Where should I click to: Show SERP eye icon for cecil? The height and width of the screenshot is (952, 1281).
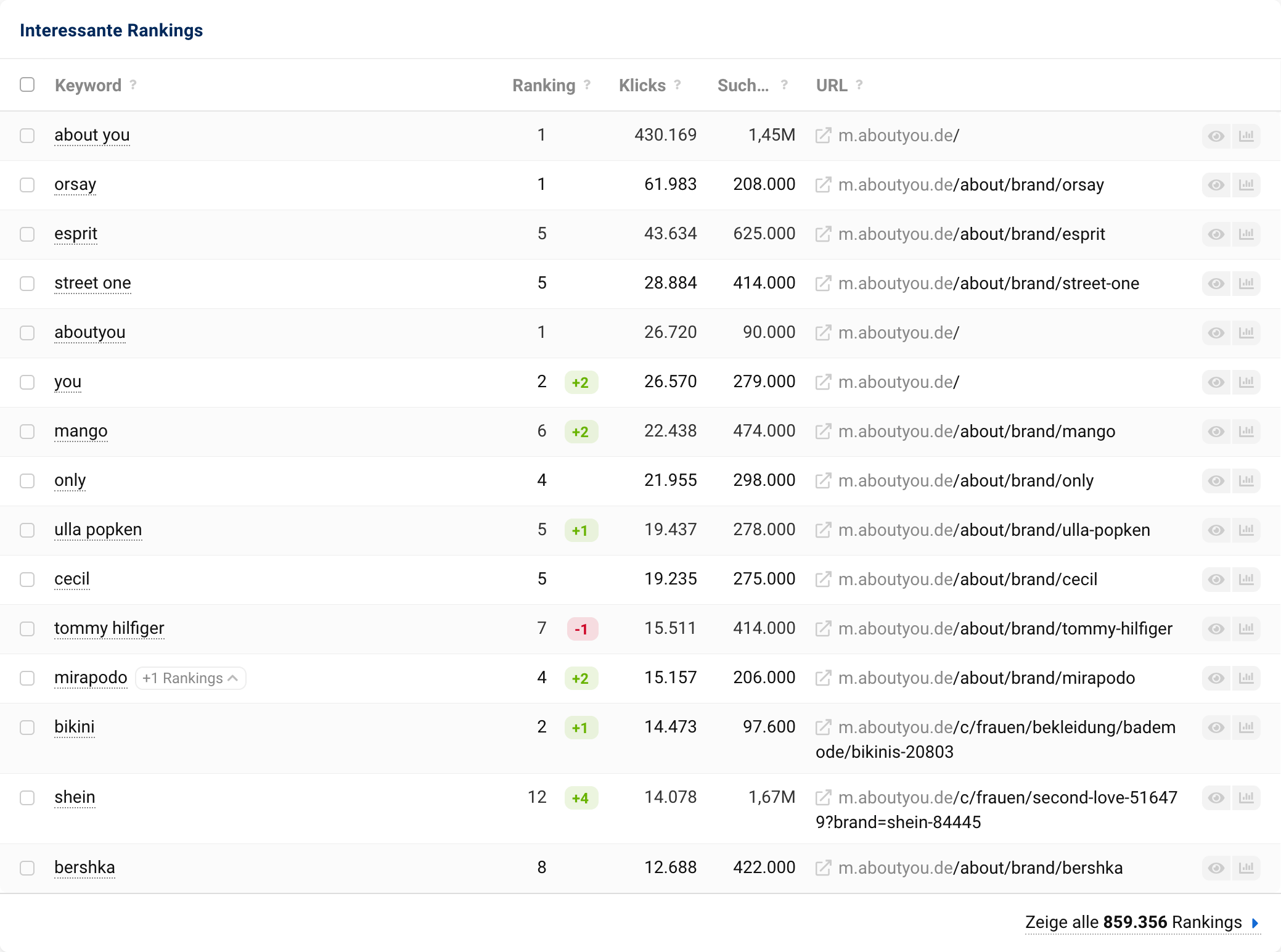1216,580
